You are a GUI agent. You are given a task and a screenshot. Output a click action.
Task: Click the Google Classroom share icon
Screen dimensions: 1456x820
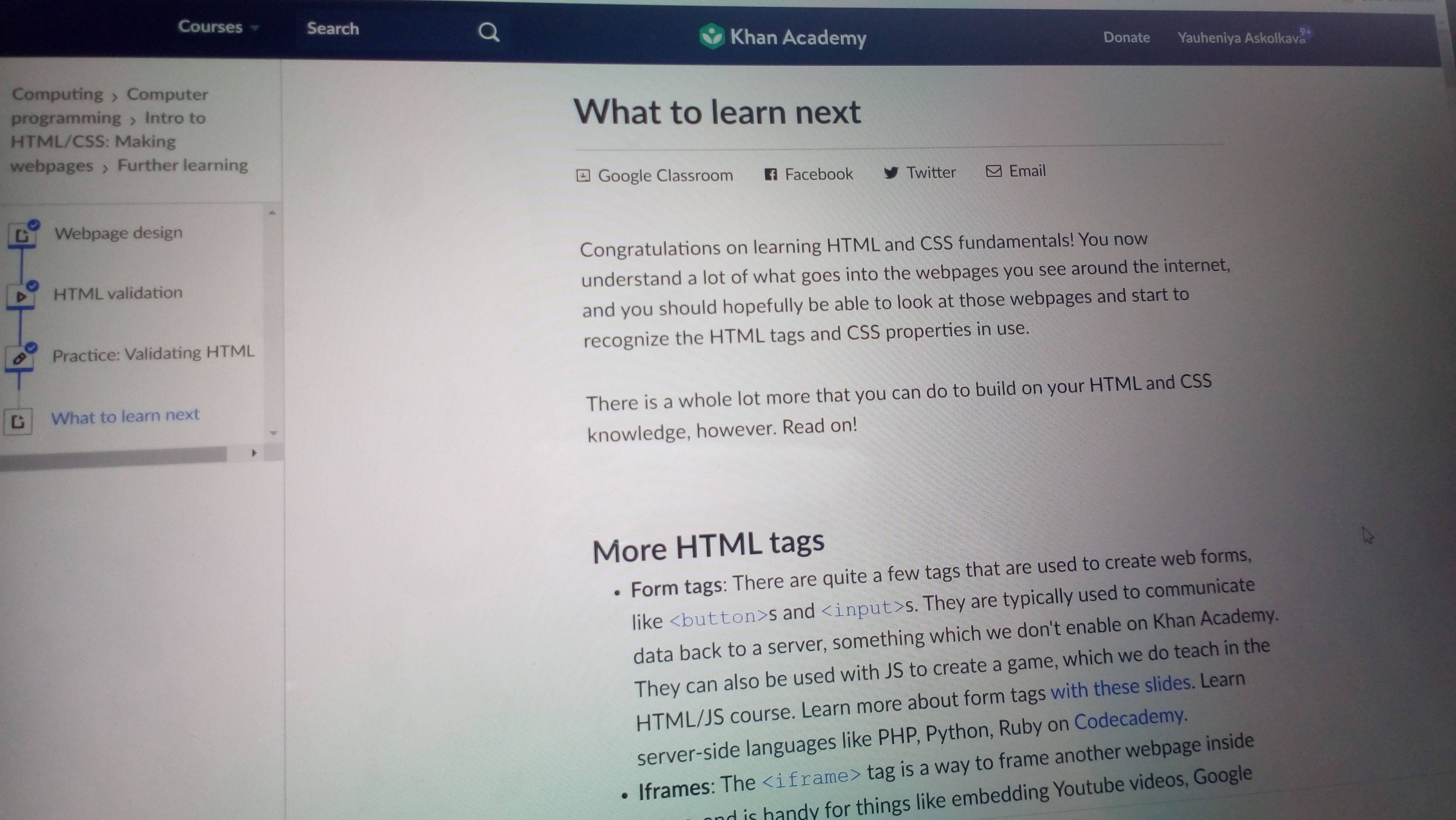click(583, 176)
